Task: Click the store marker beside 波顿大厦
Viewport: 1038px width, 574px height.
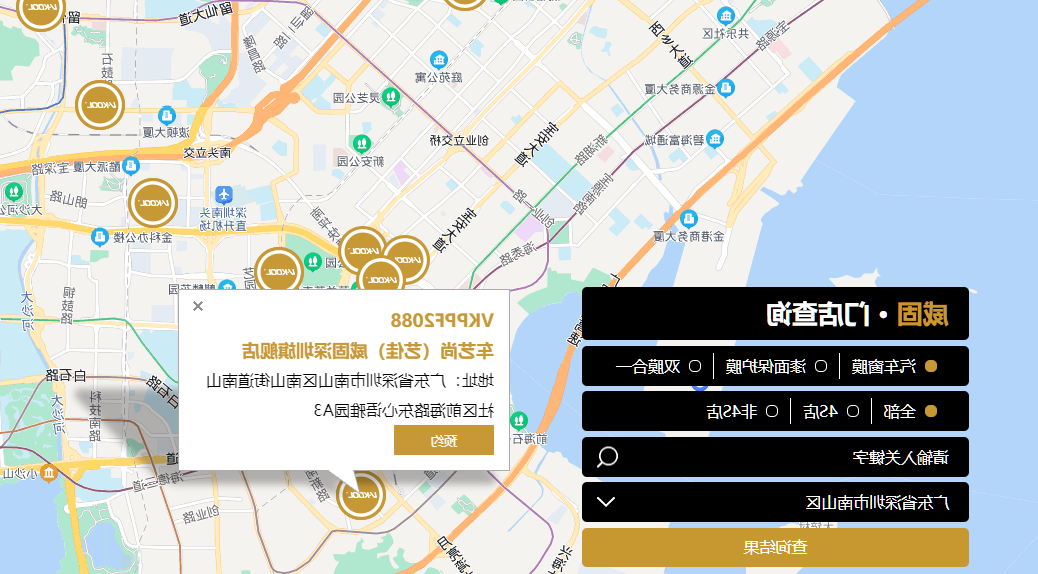Action: [x=100, y=105]
